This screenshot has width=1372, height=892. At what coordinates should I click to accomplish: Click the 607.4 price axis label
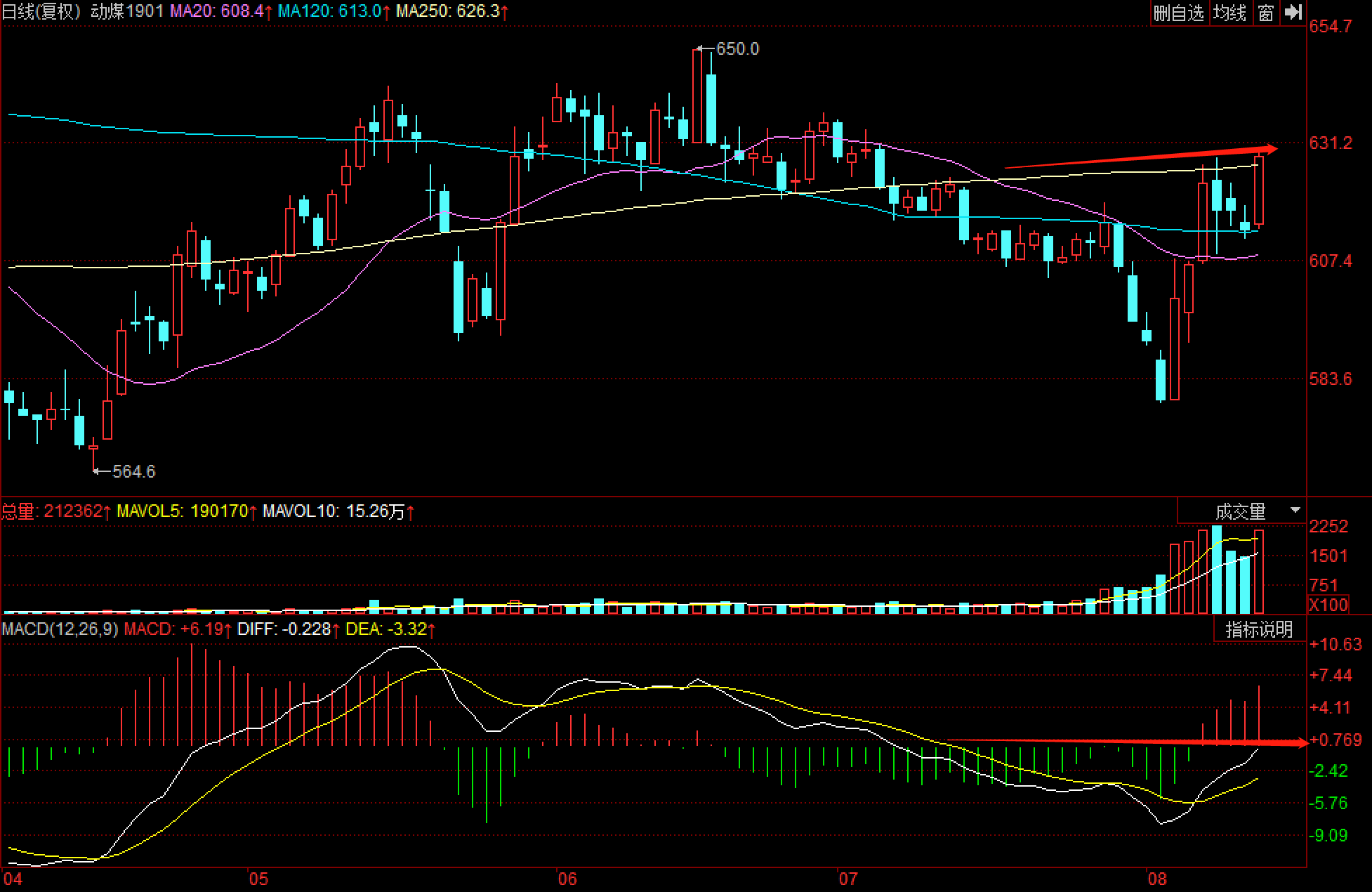point(1331,261)
